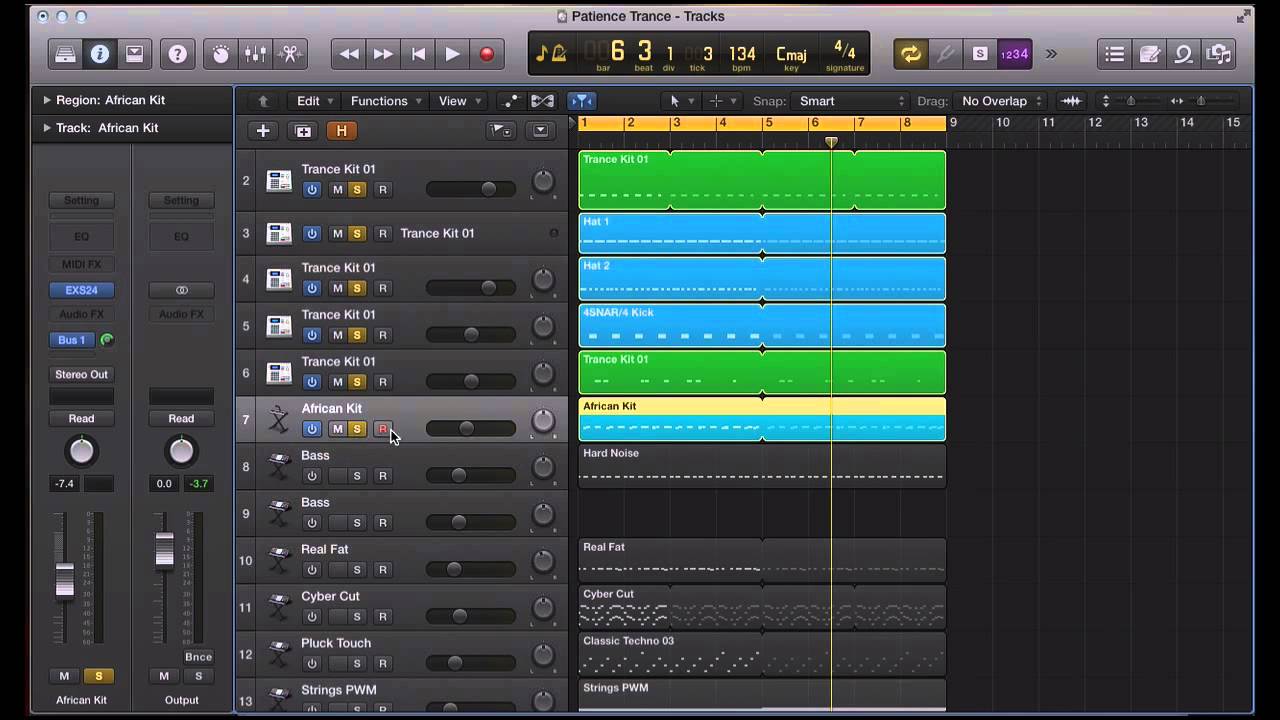This screenshot has width=1280, height=720.
Task: Click the waveform zoom button
Action: point(1071,101)
